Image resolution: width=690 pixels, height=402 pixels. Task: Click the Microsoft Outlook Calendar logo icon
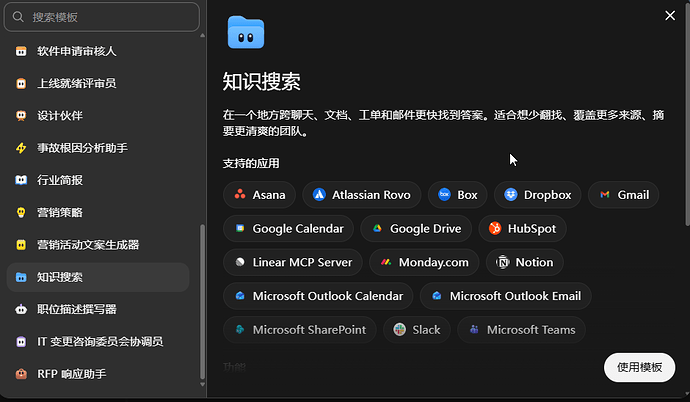pos(240,296)
